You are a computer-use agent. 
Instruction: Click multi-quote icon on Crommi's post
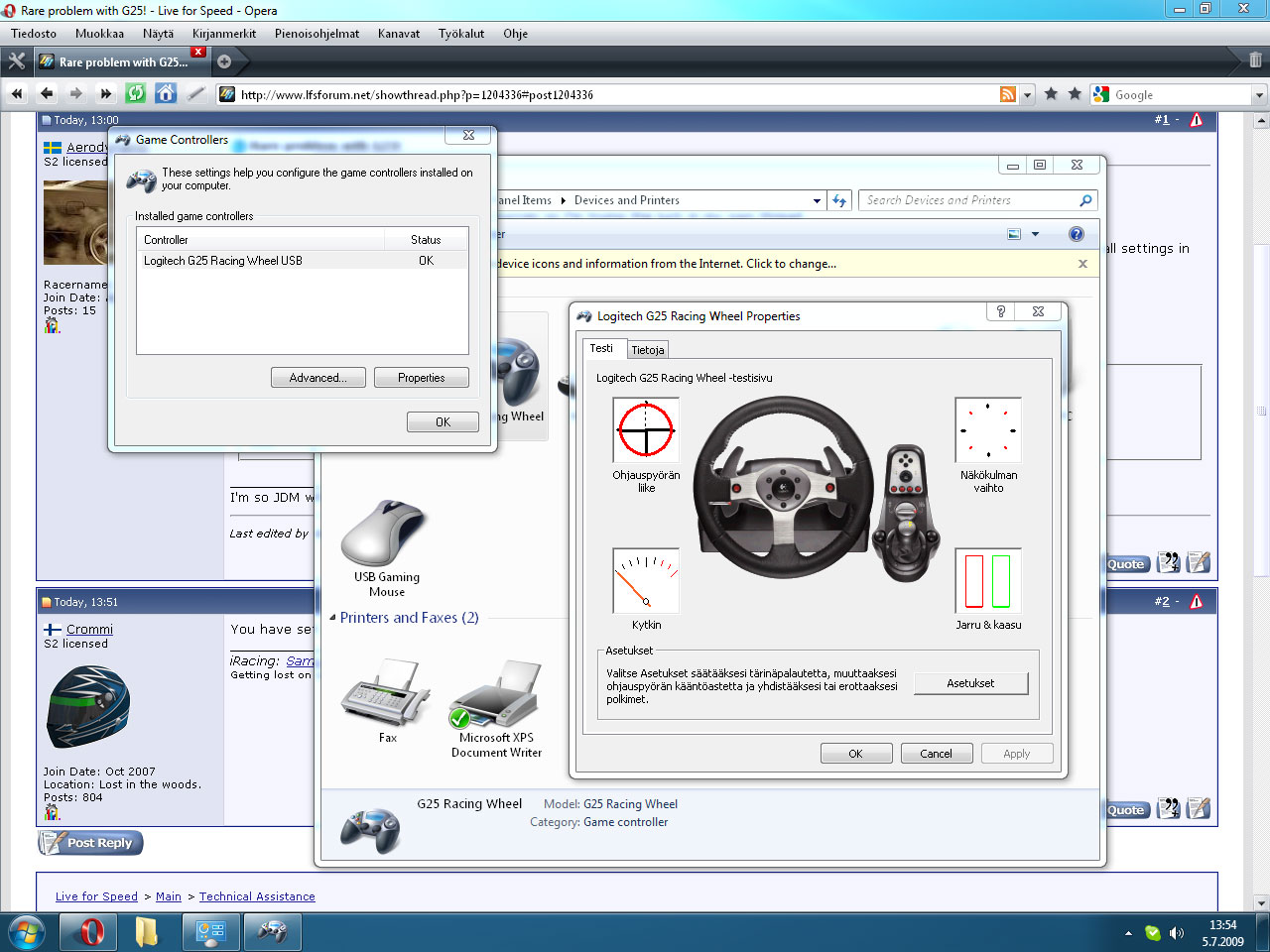tap(1169, 808)
